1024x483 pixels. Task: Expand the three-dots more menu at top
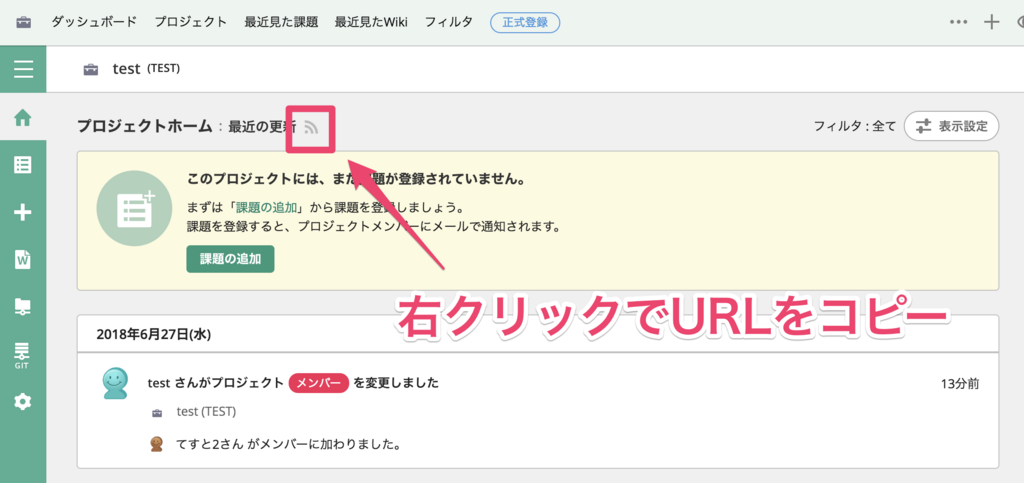click(x=958, y=22)
